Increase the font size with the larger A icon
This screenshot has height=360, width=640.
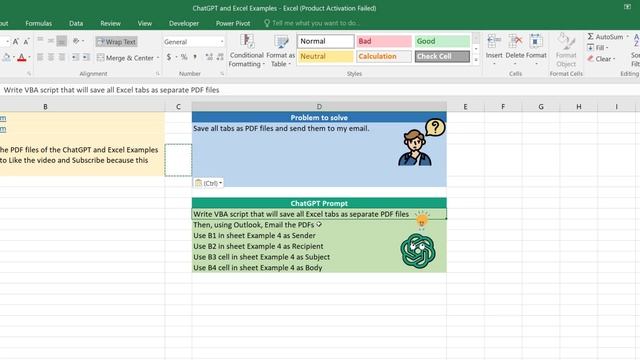pos(16,42)
